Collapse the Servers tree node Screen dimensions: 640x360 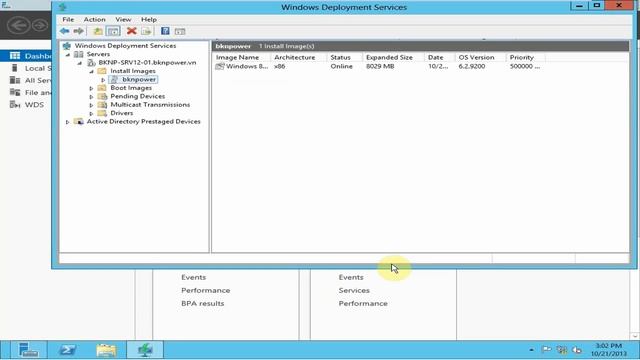68,54
